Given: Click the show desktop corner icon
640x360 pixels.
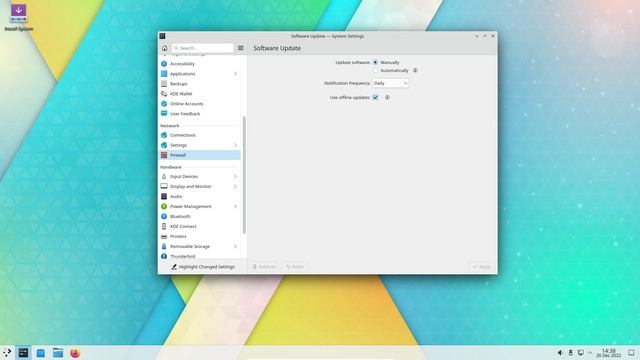Looking at the screenshot, I should [631, 353].
